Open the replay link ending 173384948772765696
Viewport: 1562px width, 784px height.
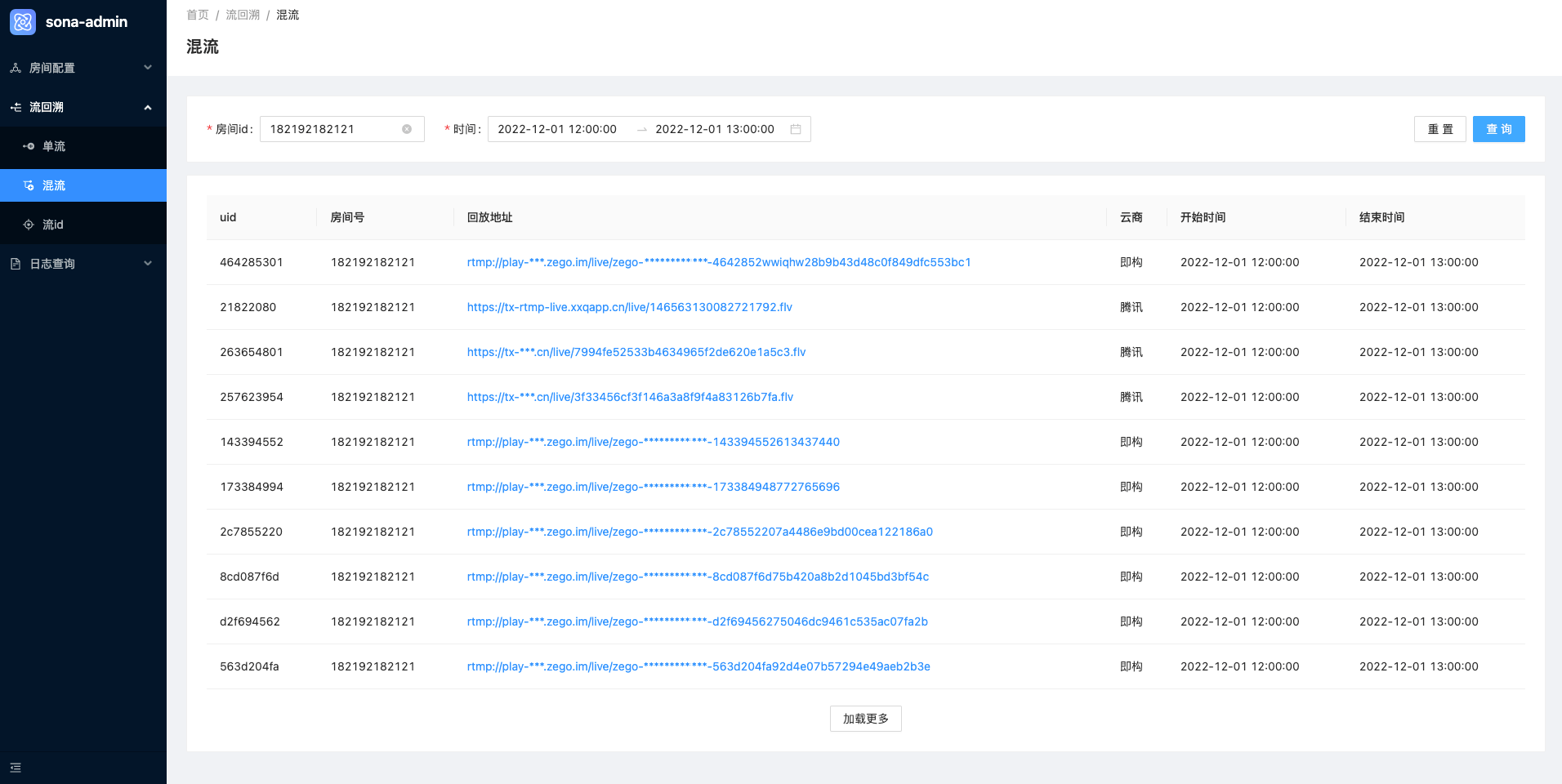pyautogui.click(x=654, y=487)
